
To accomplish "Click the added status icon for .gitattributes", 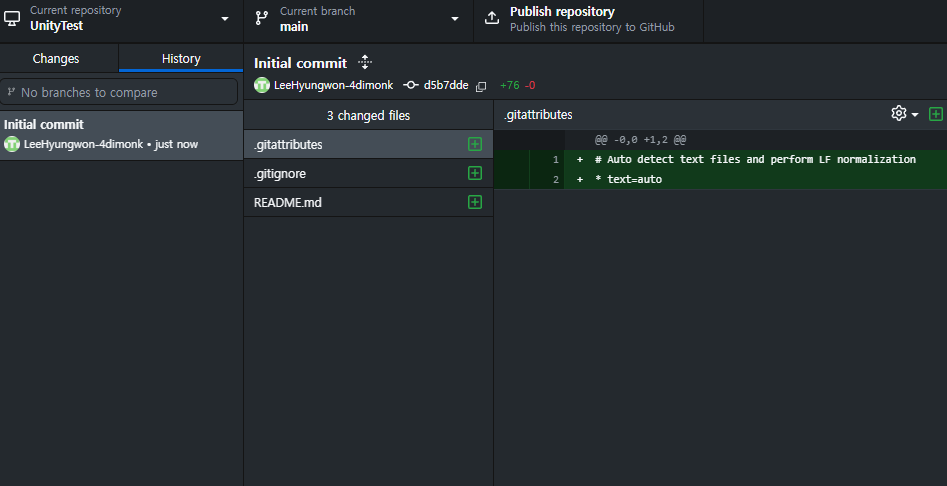I will coord(475,144).
